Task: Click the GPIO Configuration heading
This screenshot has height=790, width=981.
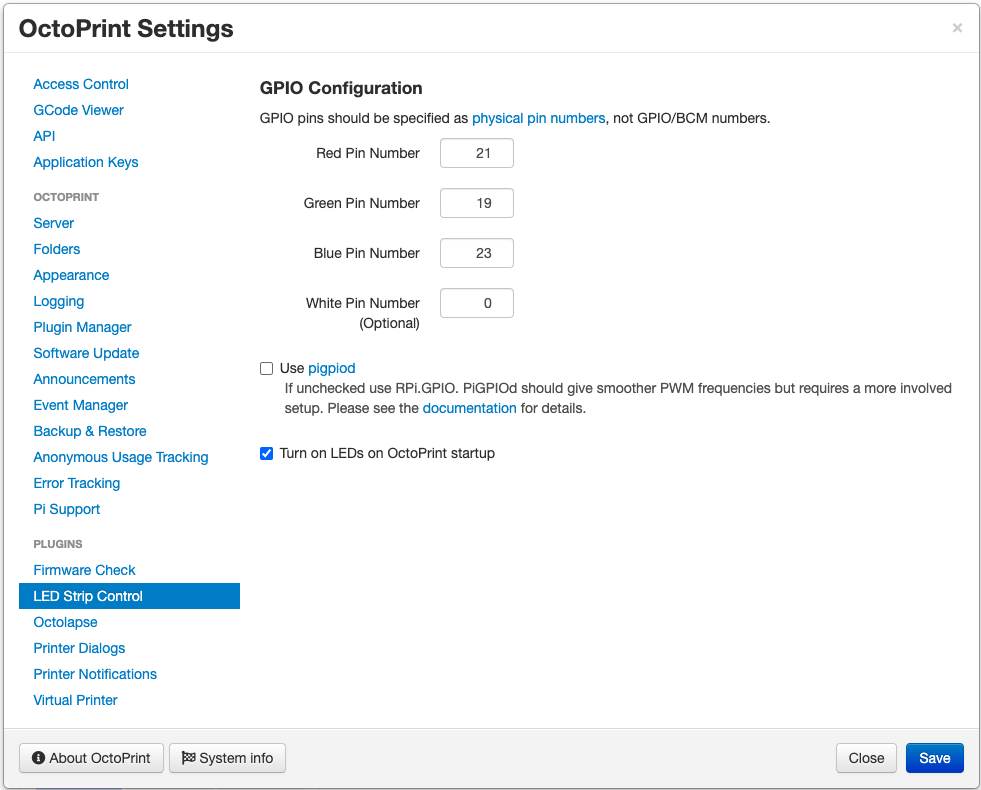Action: point(341,88)
